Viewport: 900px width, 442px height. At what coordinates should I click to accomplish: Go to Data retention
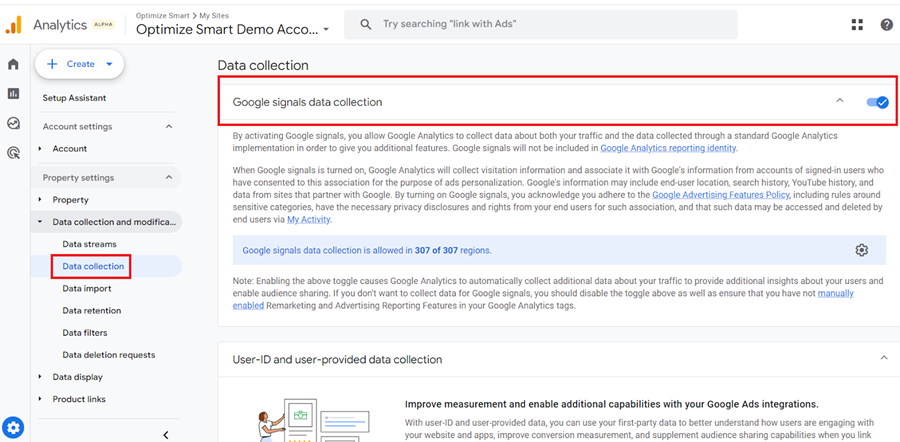(x=91, y=311)
